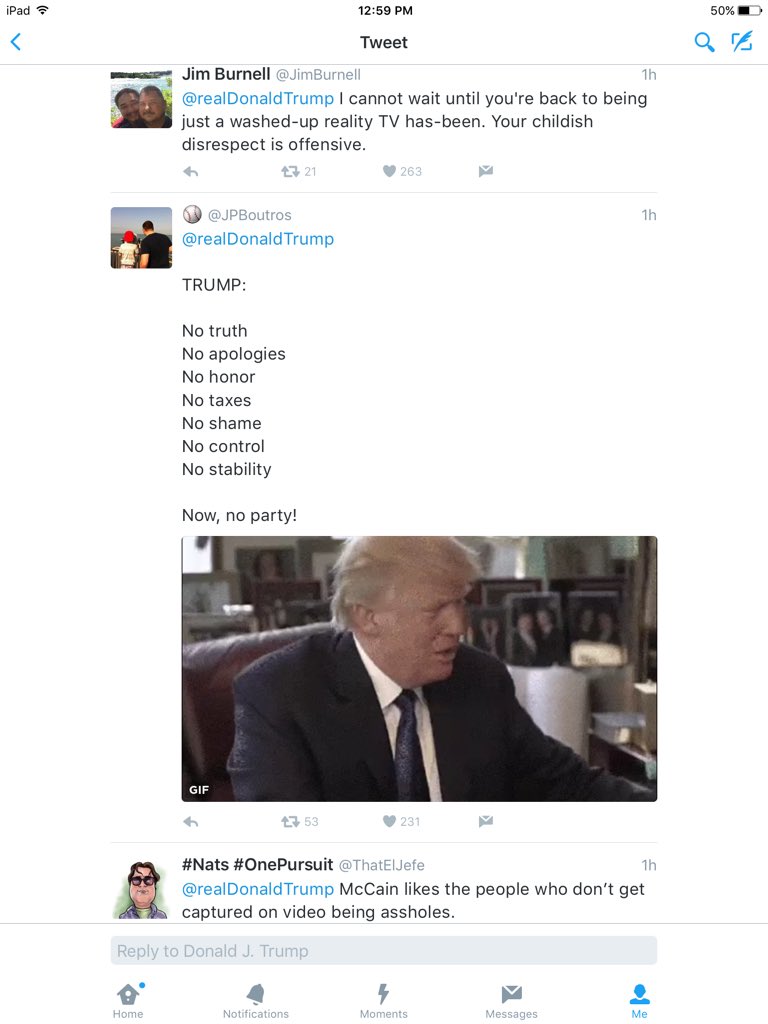This screenshot has width=768, height=1024.
Task: Reply to the @JPBoutros tweet
Action: [x=191, y=822]
